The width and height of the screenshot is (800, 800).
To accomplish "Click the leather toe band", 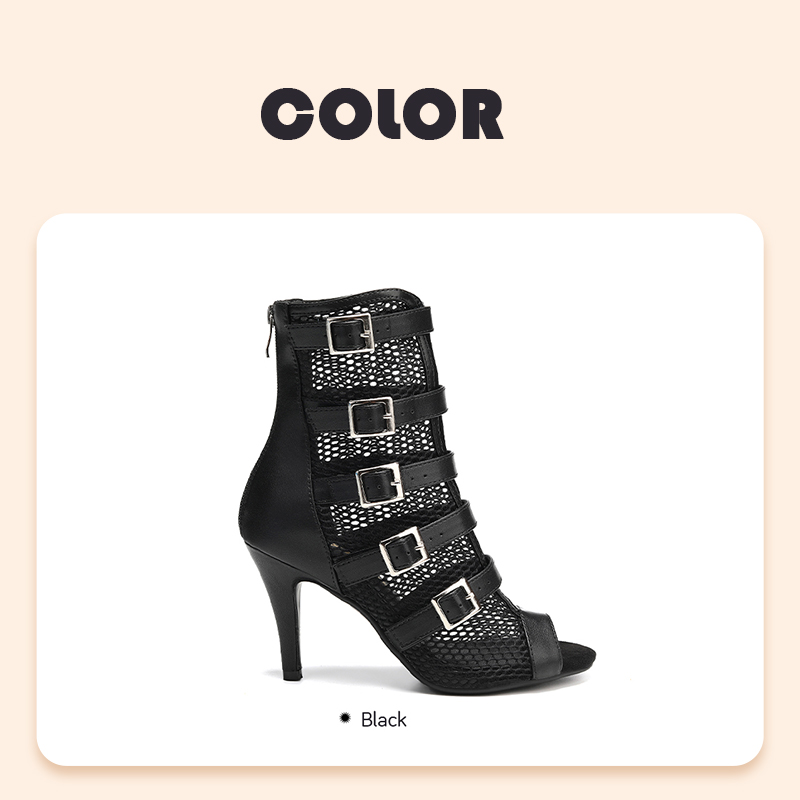I will coord(543,643).
